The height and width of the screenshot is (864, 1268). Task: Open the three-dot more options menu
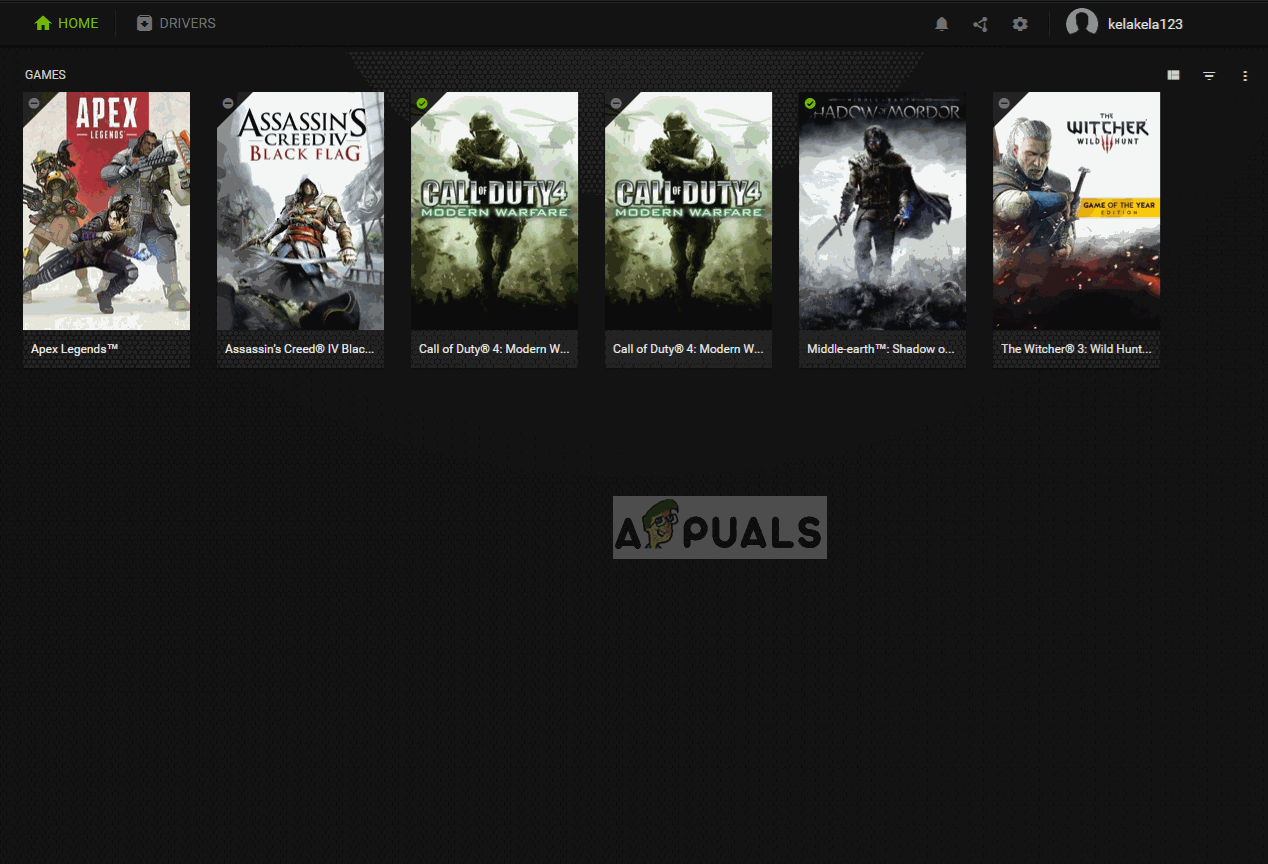(x=1245, y=75)
